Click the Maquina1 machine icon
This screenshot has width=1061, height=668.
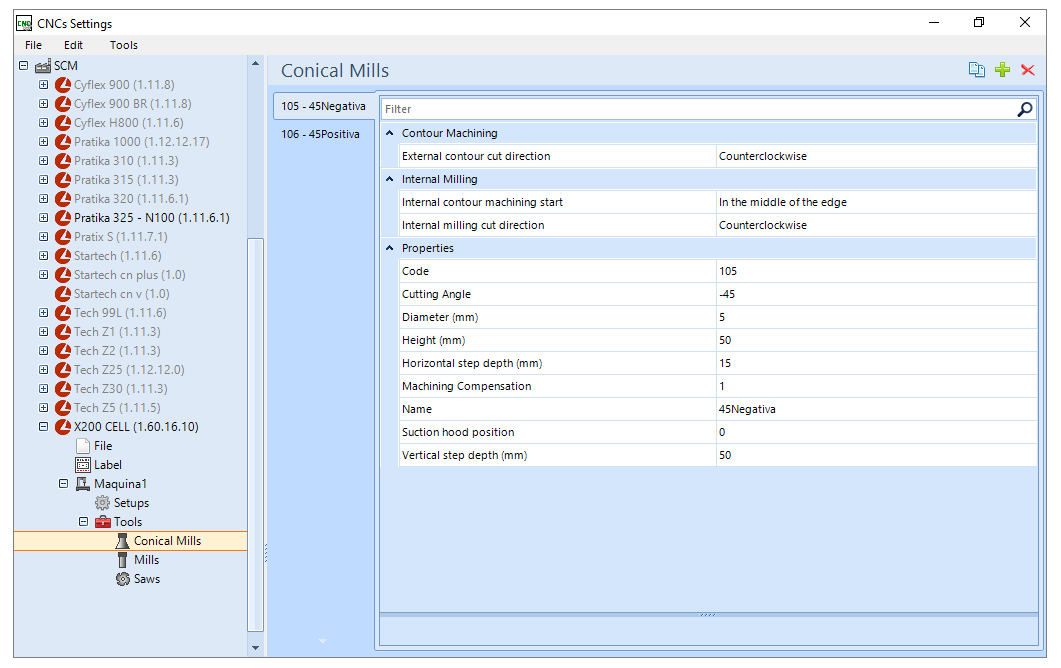click(83, 484)
